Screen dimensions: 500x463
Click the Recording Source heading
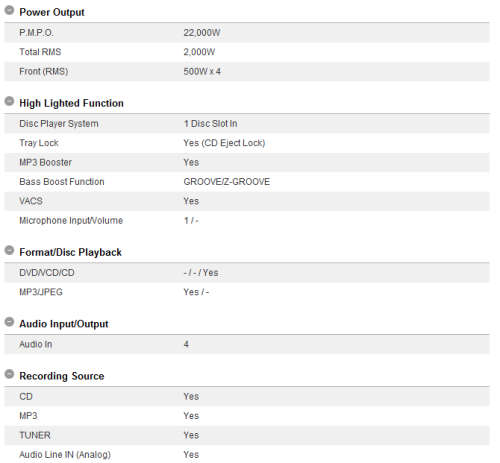tap(62, 376)
